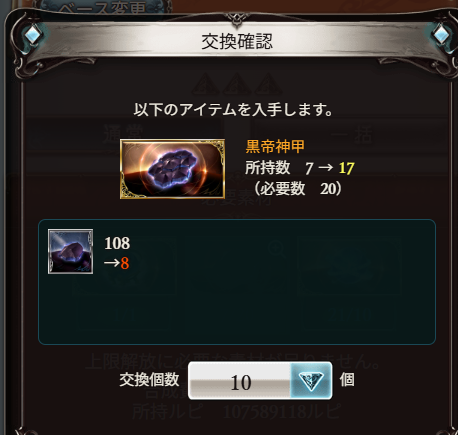Click the 必要数 20 text
This screenshot has height=435, width=458.
click(298, 189)
